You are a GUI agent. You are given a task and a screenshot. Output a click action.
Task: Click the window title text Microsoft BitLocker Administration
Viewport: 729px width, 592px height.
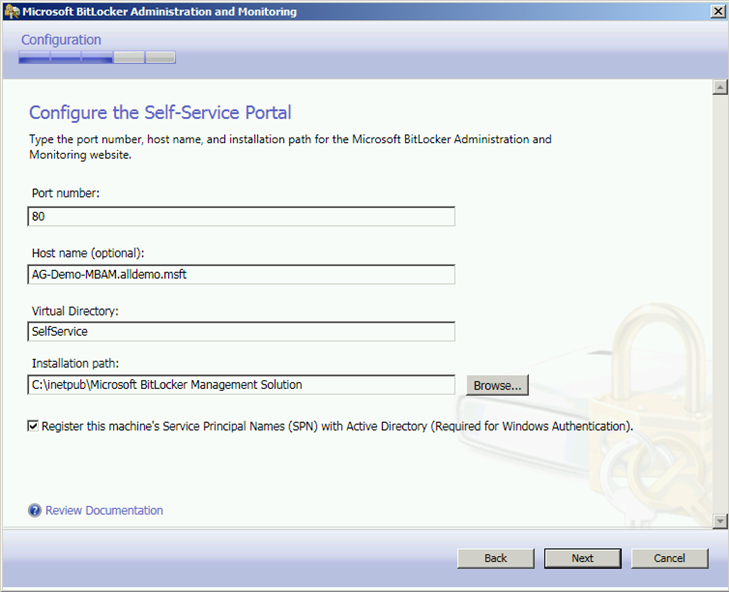[159, 12]
